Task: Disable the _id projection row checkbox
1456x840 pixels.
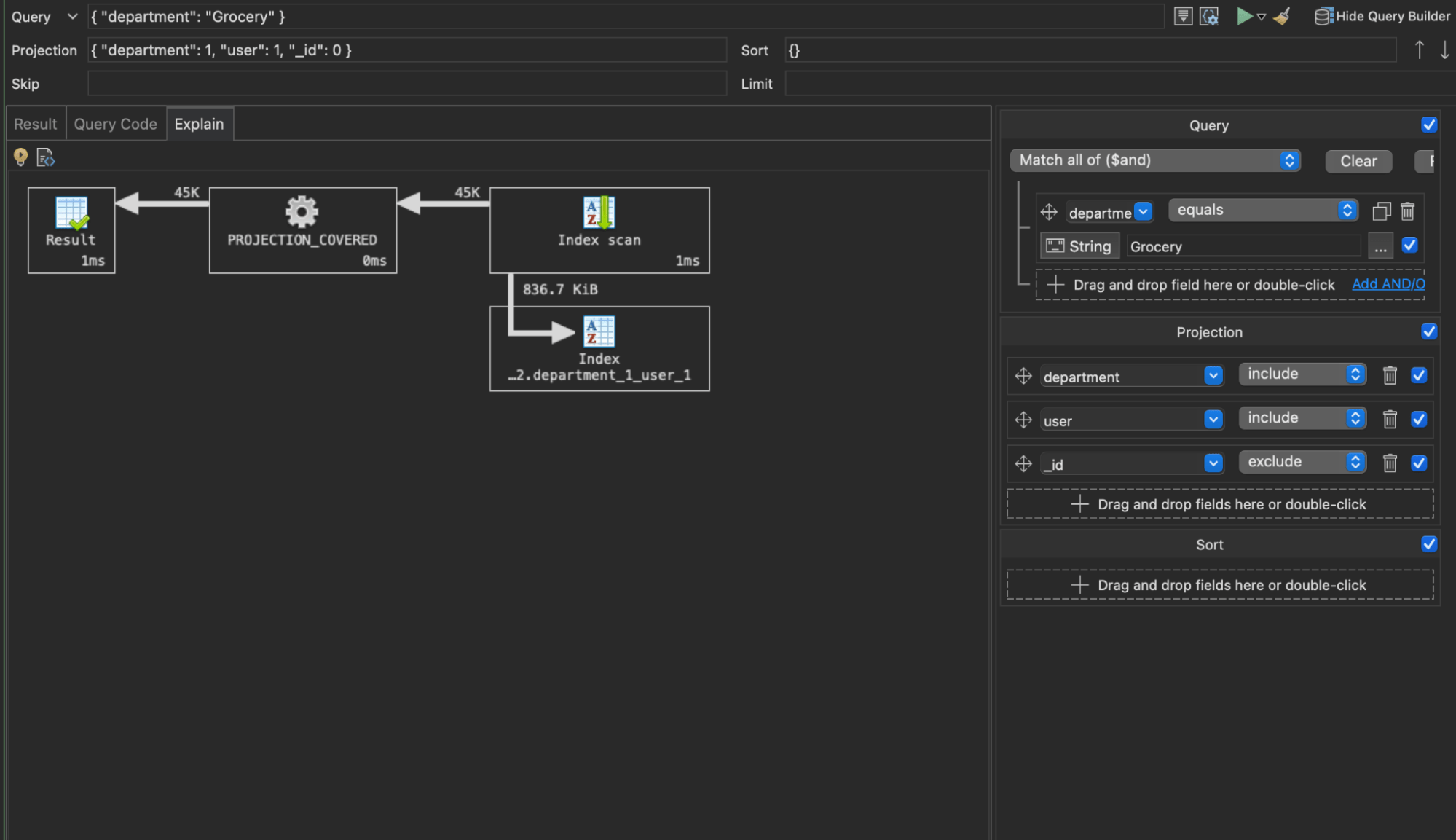Action: click(x=1419, y=463)
